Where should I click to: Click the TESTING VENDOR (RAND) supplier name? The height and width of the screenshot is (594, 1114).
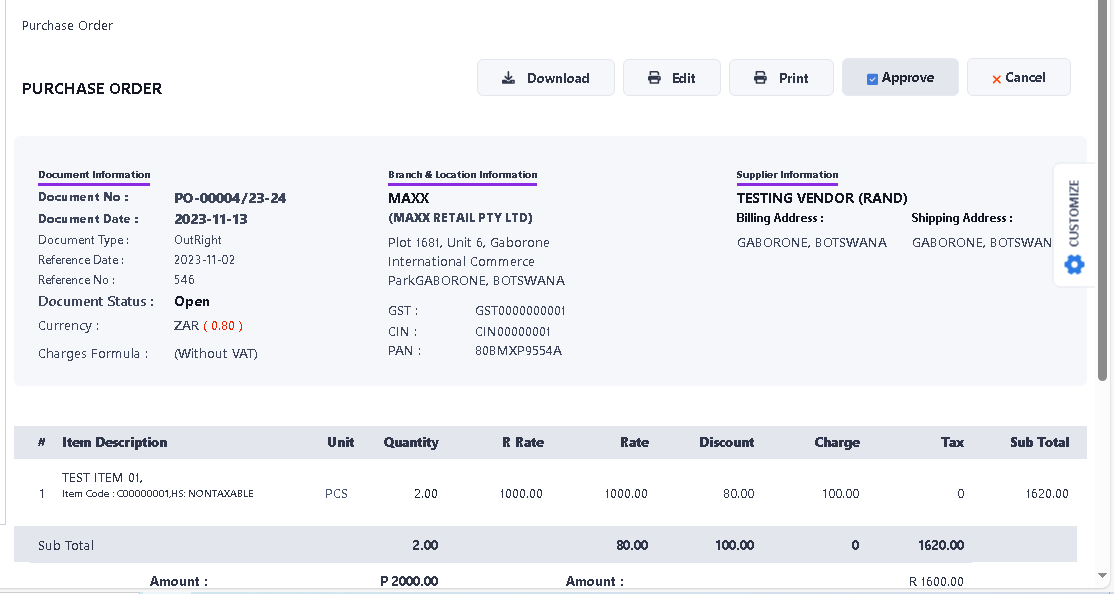pos(822,198)
